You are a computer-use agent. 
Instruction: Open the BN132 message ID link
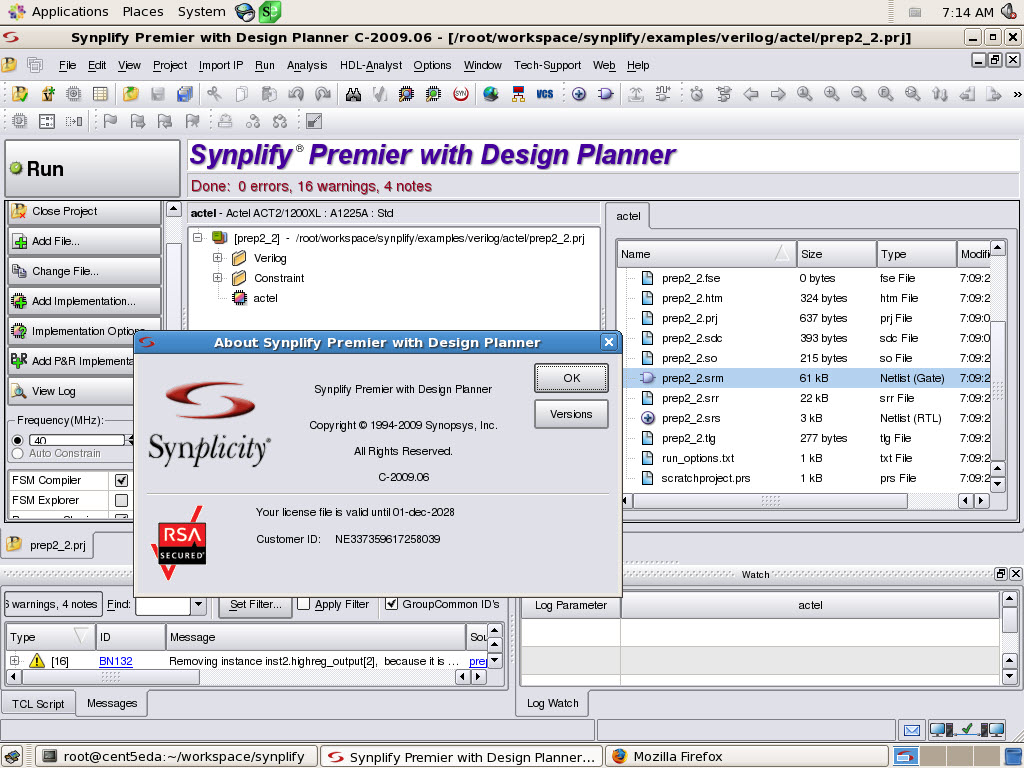(116, 661)
